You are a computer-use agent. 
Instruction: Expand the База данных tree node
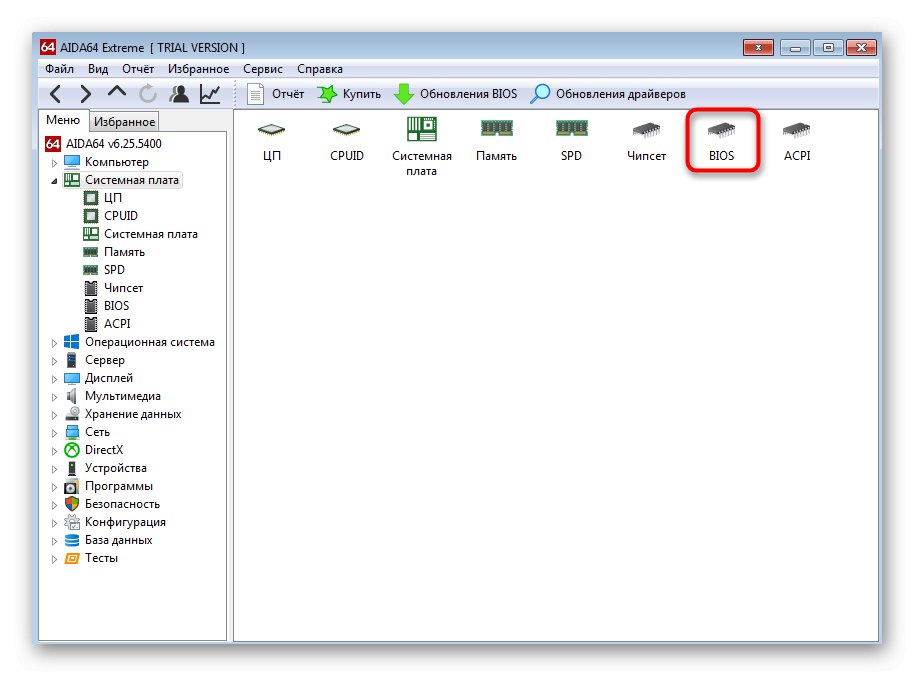tap(54, 541)
